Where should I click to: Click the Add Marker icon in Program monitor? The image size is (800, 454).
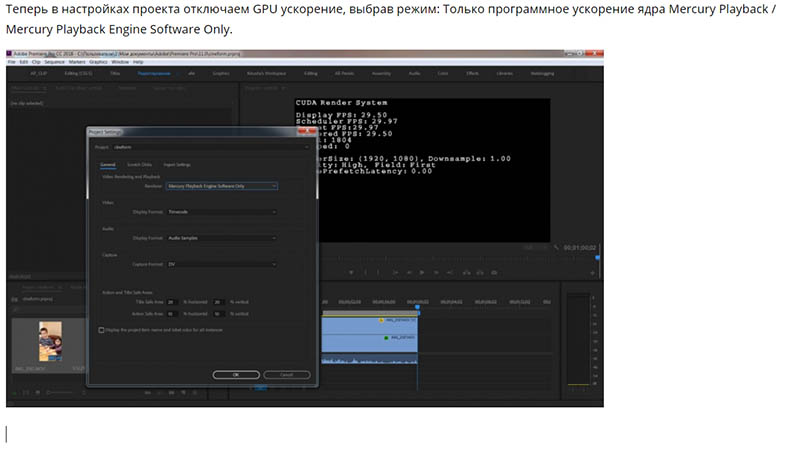tap(351, 272)
